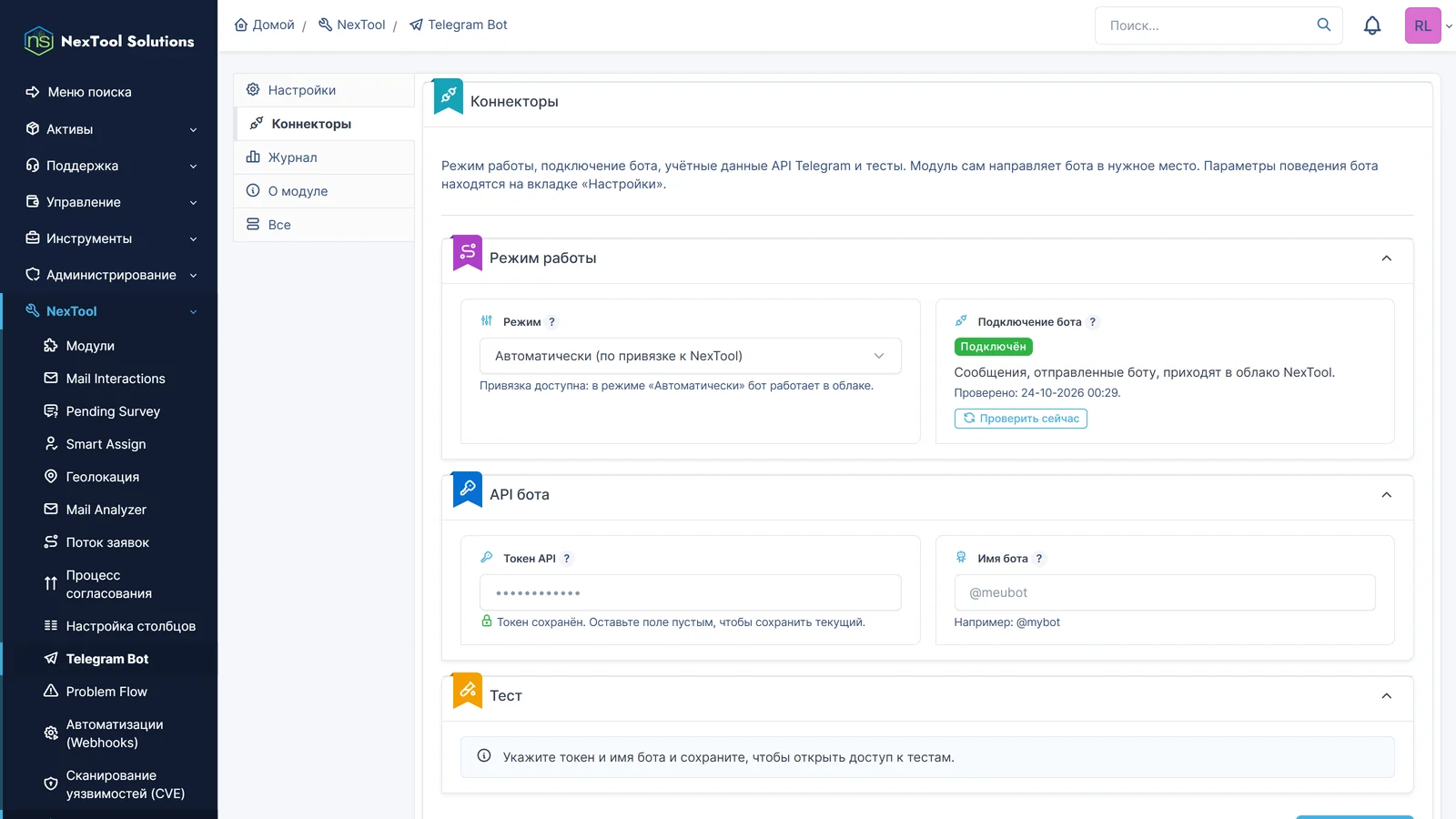
Task: Open Геолокация module
Action: (109, 477)
